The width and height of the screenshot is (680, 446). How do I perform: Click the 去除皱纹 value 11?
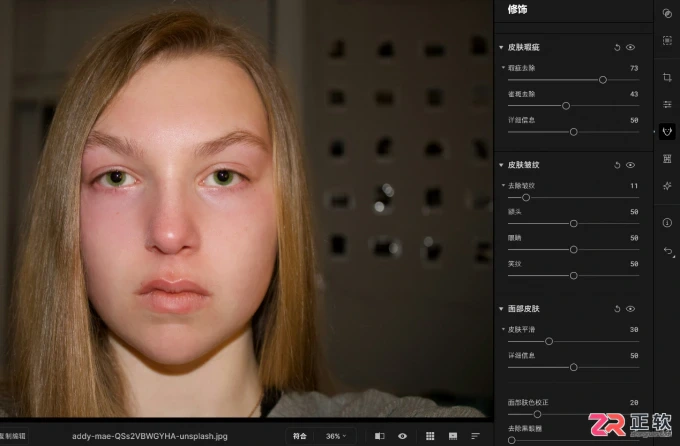click(634, 186)
